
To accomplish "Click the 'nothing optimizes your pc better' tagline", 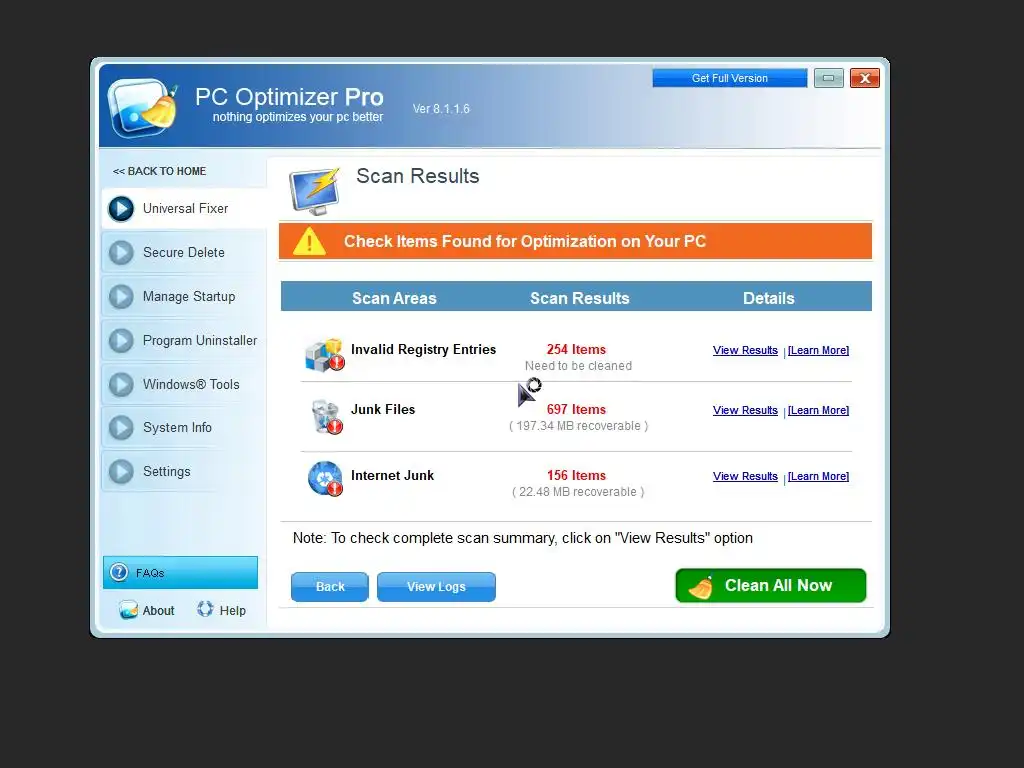I will [x=298, y=117].
